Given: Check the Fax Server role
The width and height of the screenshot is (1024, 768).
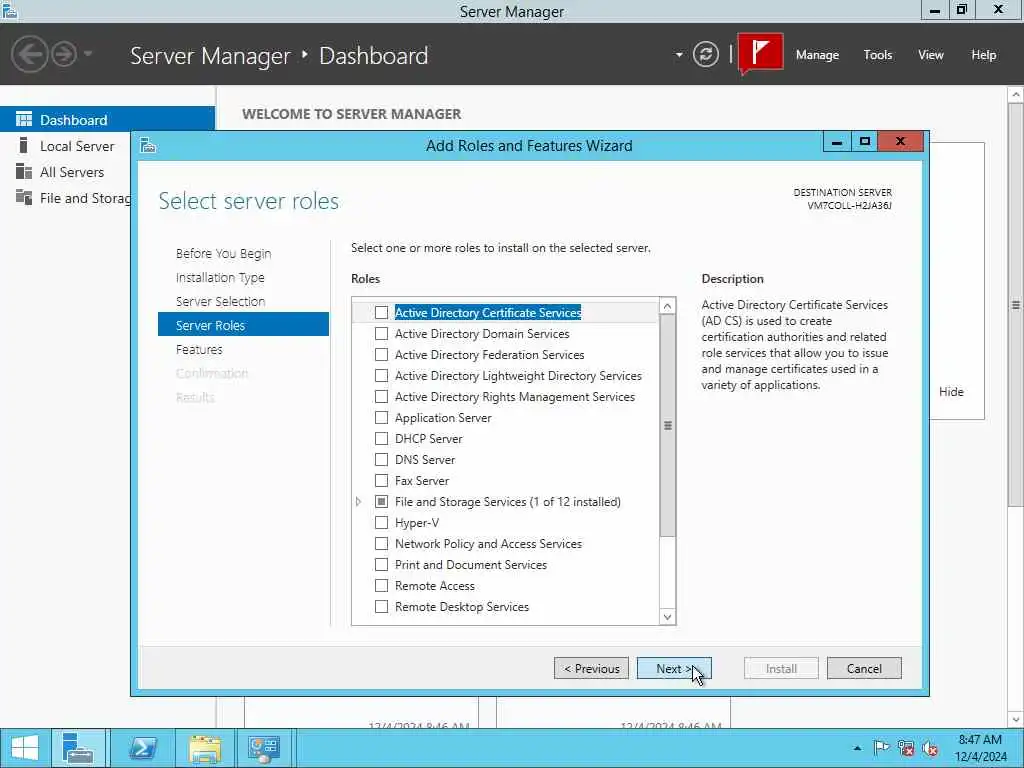Looking at the screenshot, I should (381, 481).
